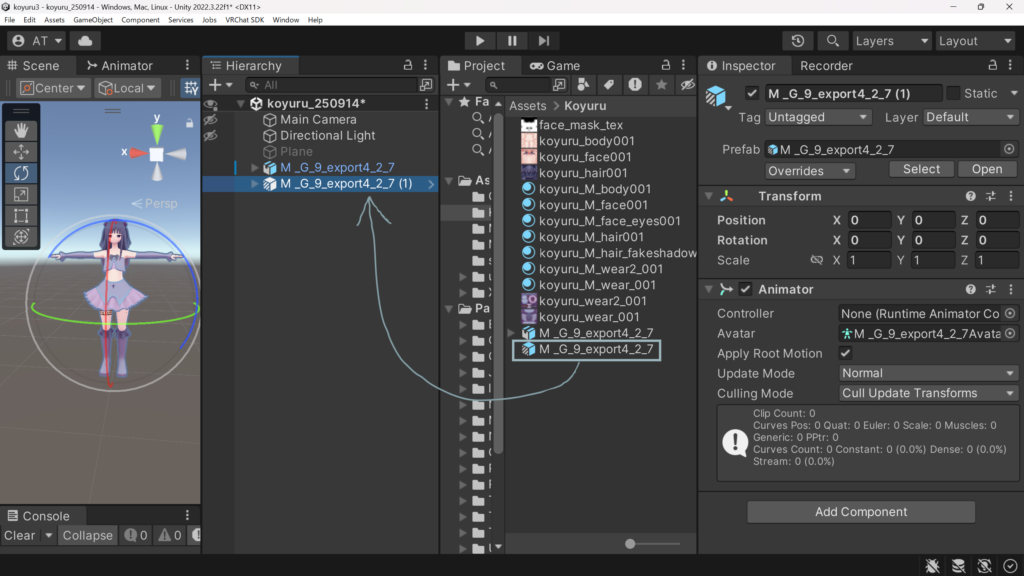1024x576 pixels.
Task: Lock the Project panel
Action: [x=665, y=65]
